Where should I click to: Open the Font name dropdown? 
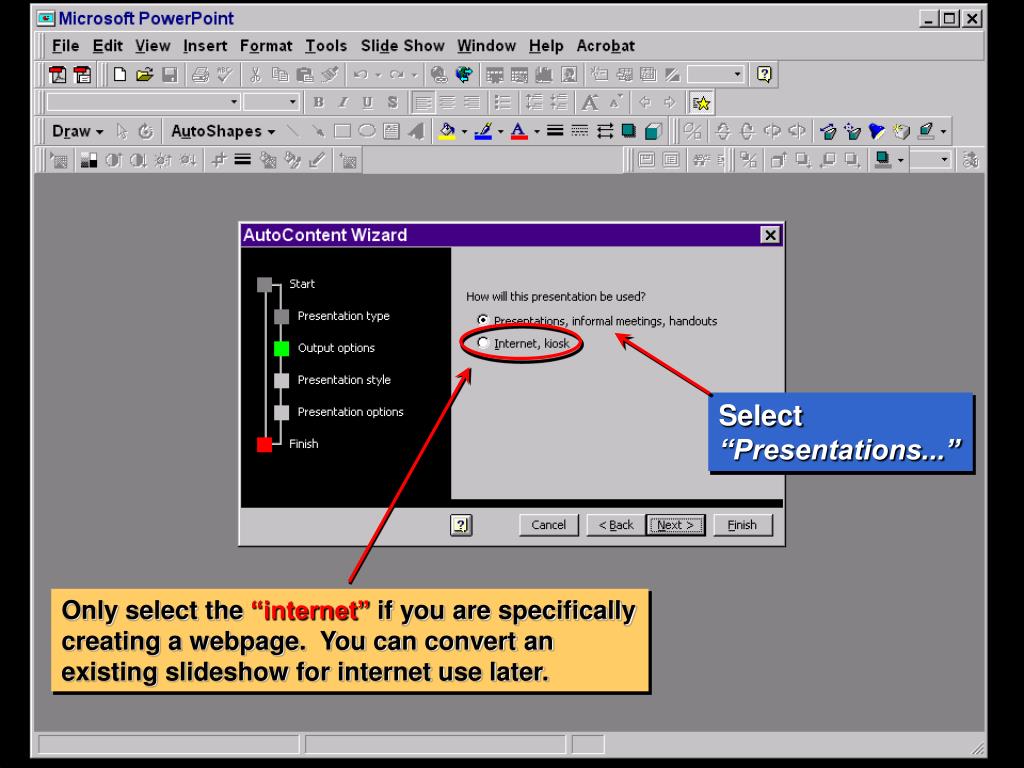pos(234,103)
